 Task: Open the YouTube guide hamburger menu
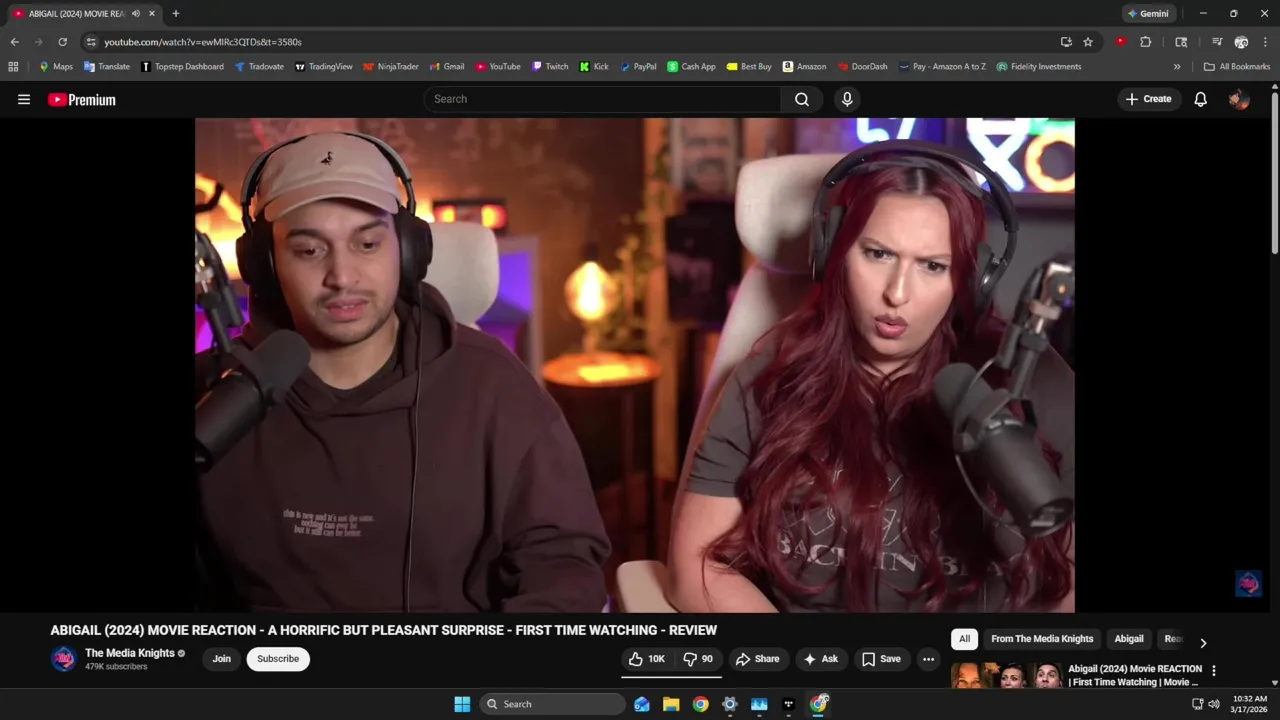coord(24,99)
